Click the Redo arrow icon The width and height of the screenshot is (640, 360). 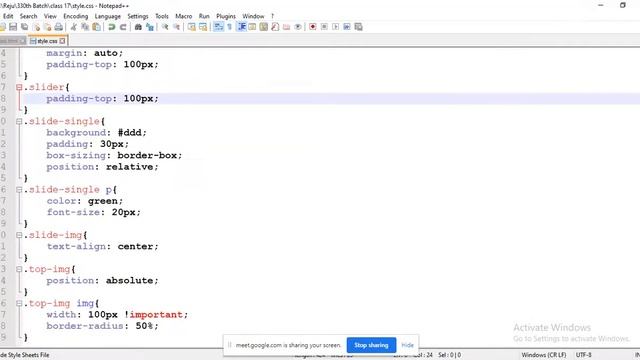point(123,27)
